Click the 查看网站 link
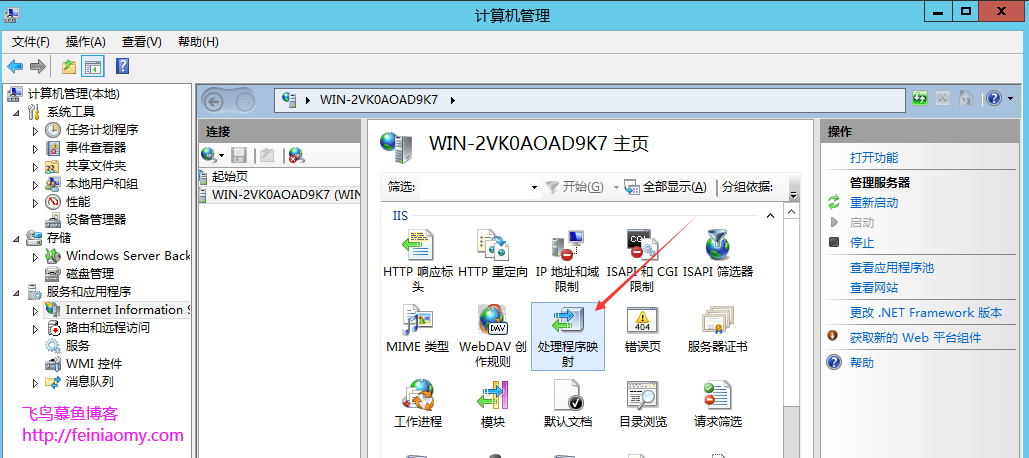Image resolution: width=1029 pixels, height=458 pixels. pos(874,287)
